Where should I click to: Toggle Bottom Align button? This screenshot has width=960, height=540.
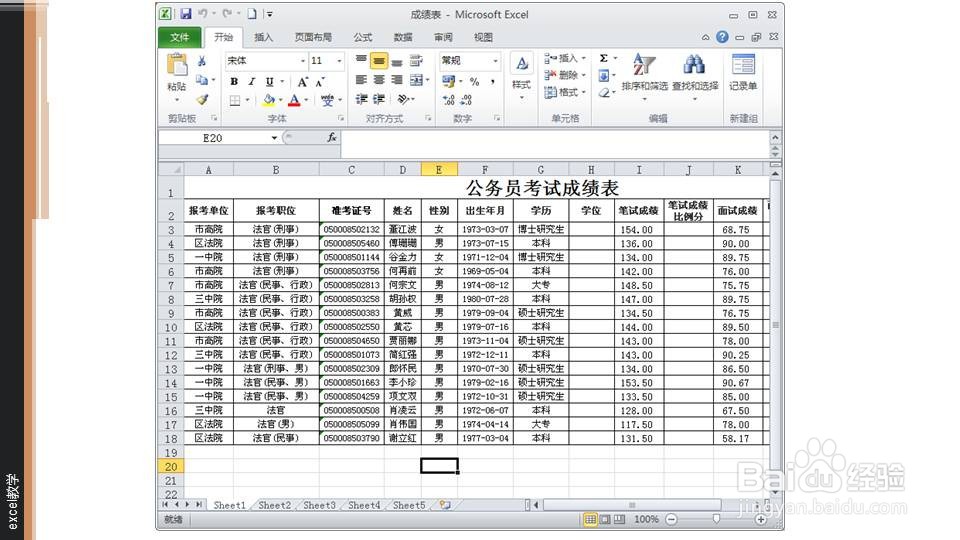(x=397, y=61)
